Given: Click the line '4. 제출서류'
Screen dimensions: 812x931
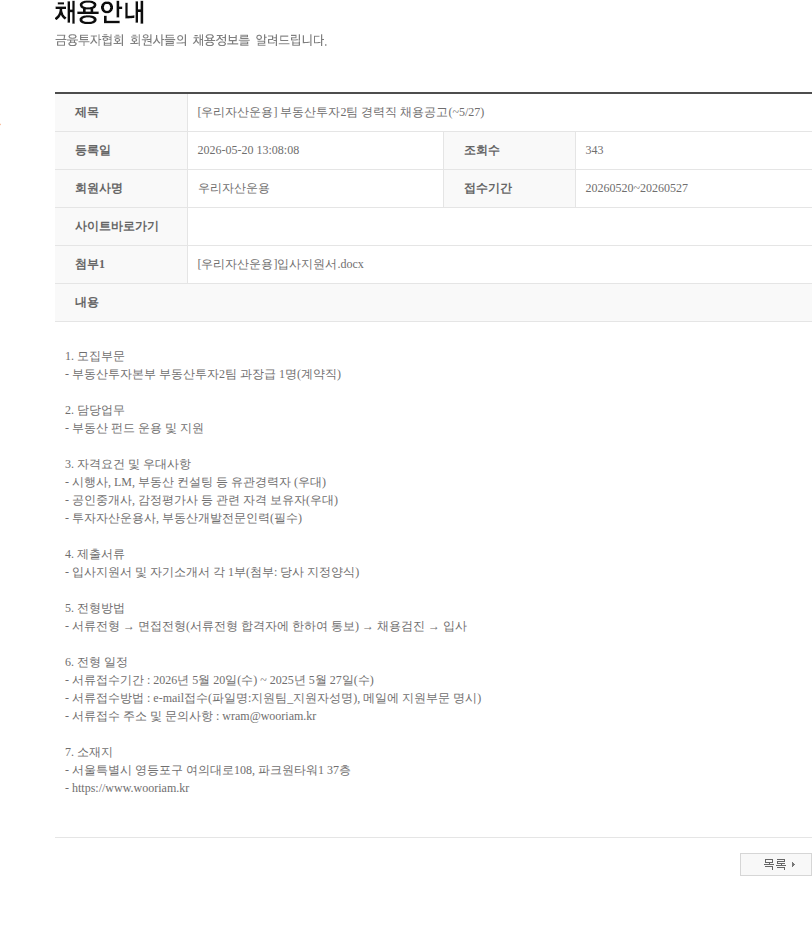Looking at the screenshot, I should pyautogui.click(x=94, y=554).
